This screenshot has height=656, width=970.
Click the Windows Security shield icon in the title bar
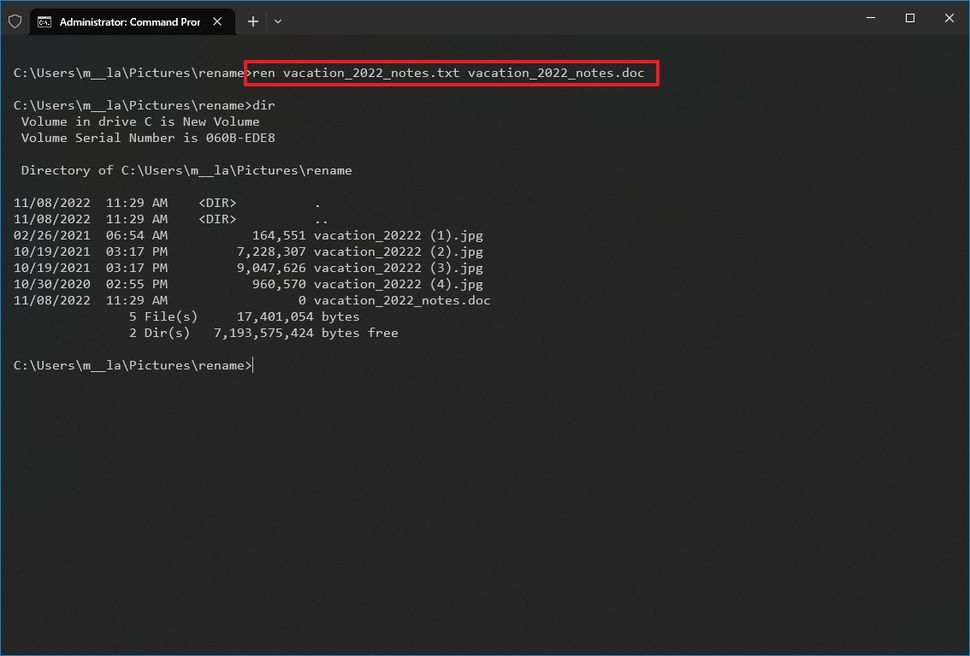point(15,21)
